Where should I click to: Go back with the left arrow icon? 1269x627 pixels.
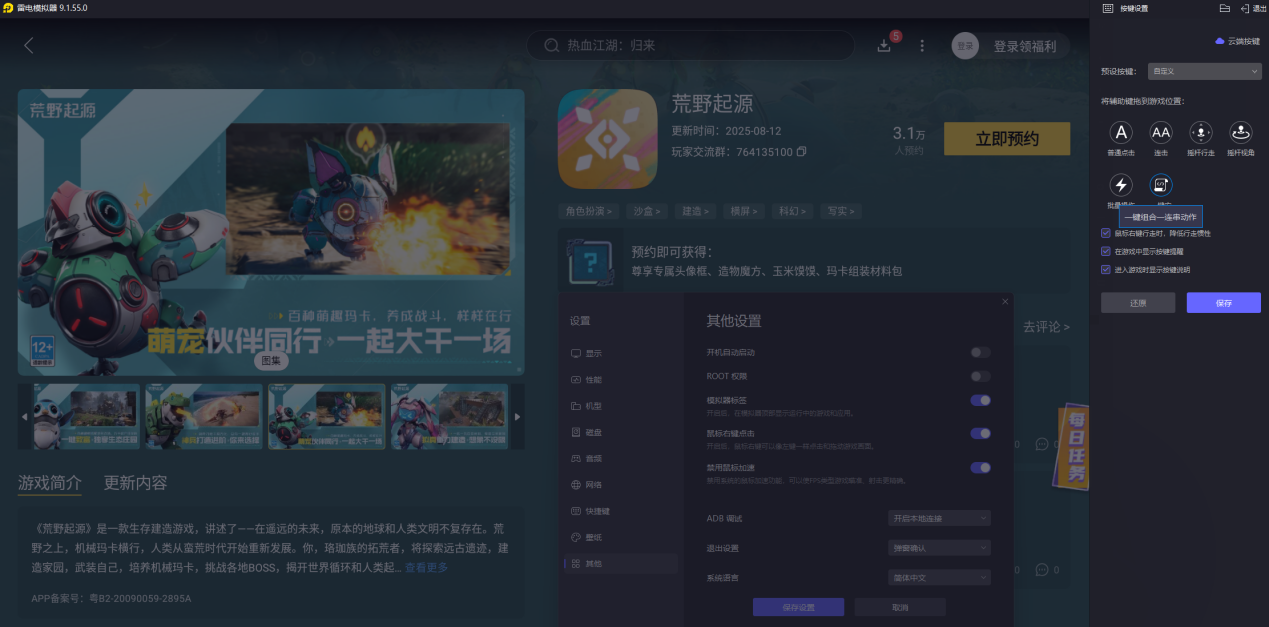click(29, 45)
